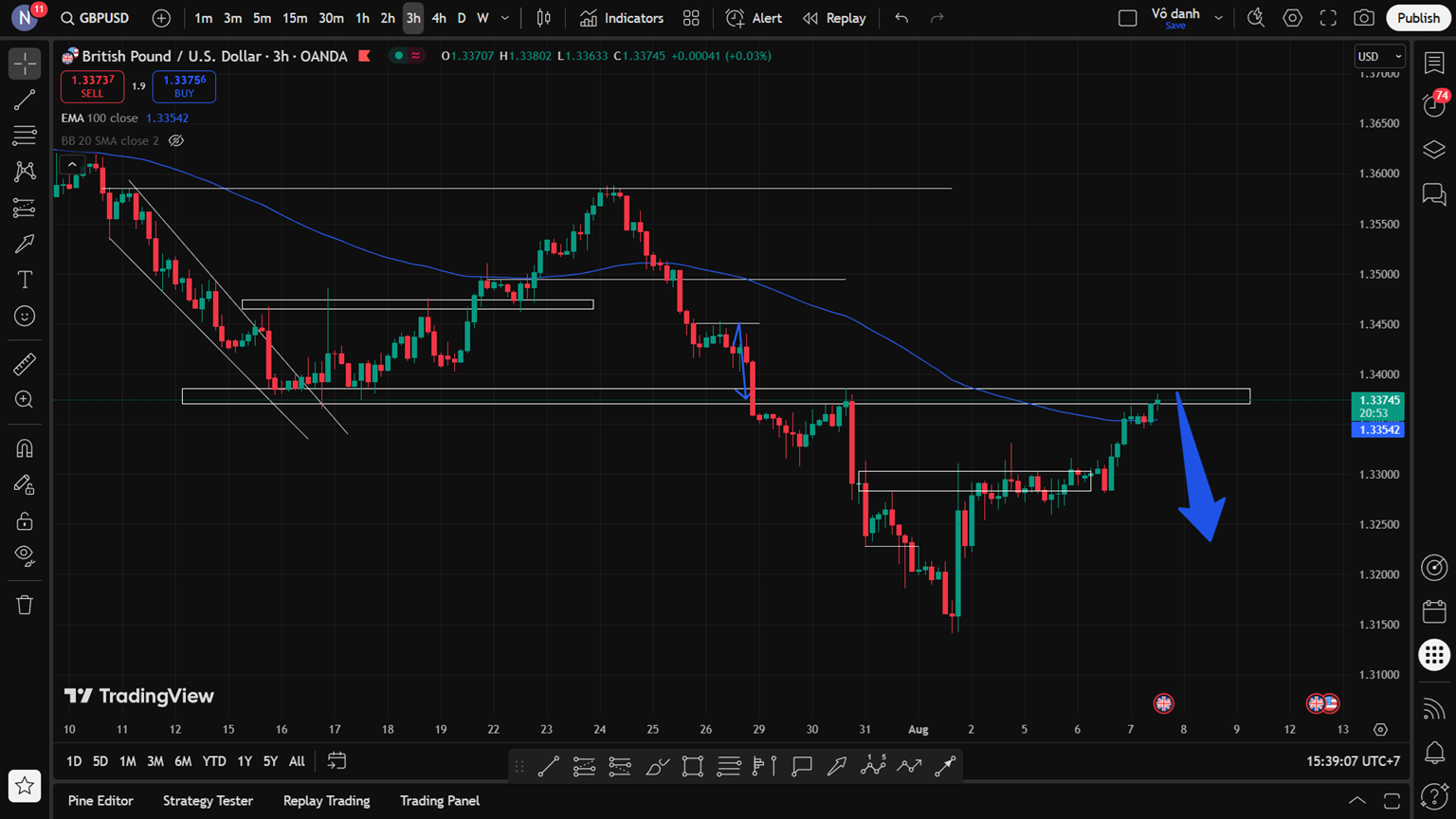Open the layout setup square icon
This screenshot has width=1456, height=819.
click(1127, 18)
